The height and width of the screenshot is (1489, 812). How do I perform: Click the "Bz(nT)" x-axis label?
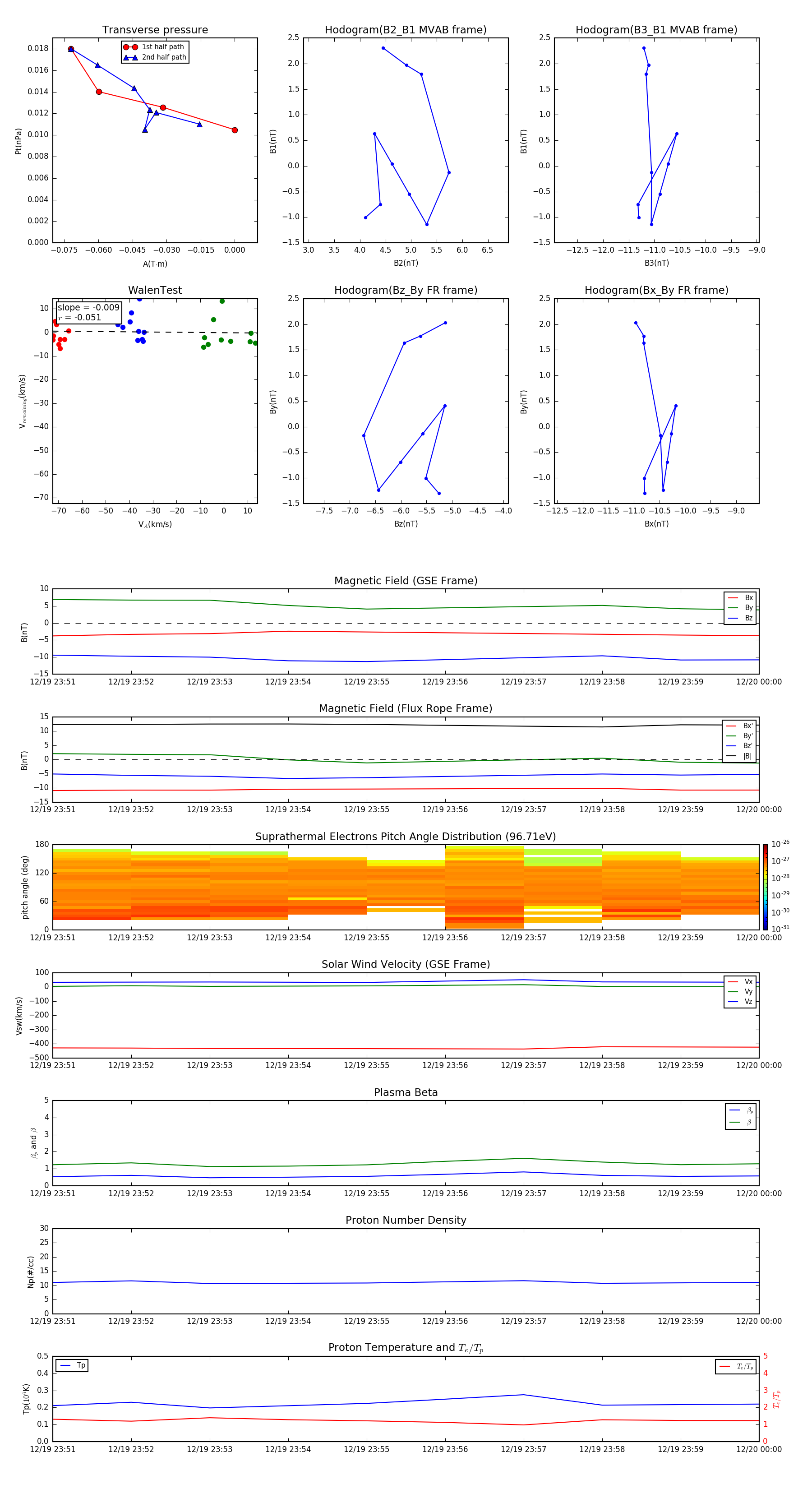pyautogui.click(x=406, y=524)
